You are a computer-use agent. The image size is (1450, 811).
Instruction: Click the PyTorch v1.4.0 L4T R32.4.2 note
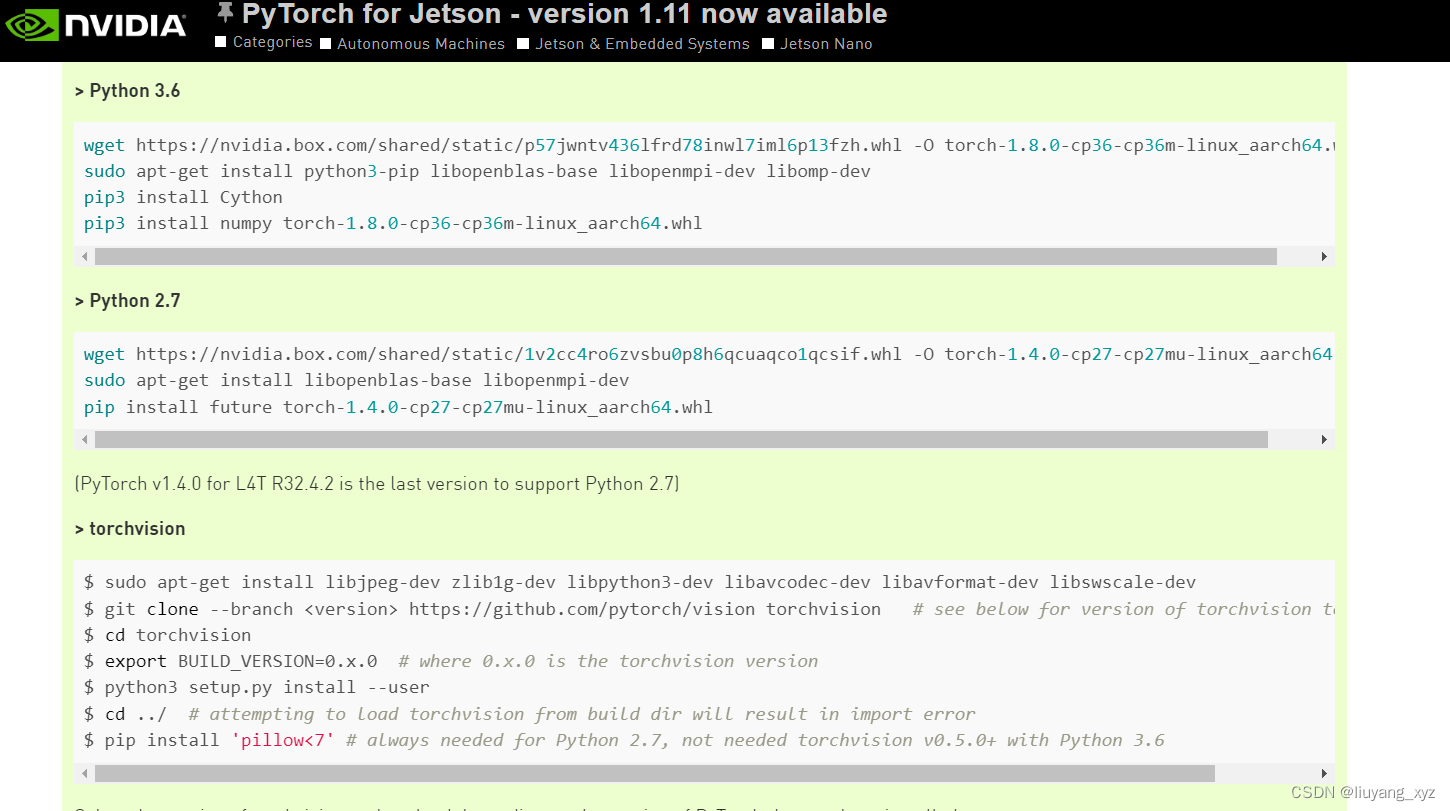click(377, 484)
